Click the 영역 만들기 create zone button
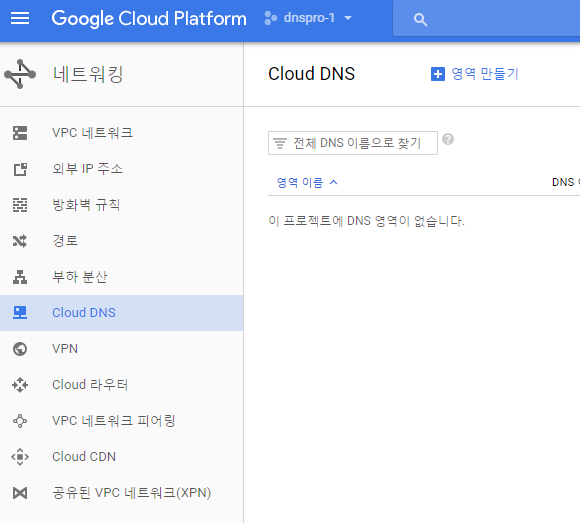580x523 pixels. [475, 74]
